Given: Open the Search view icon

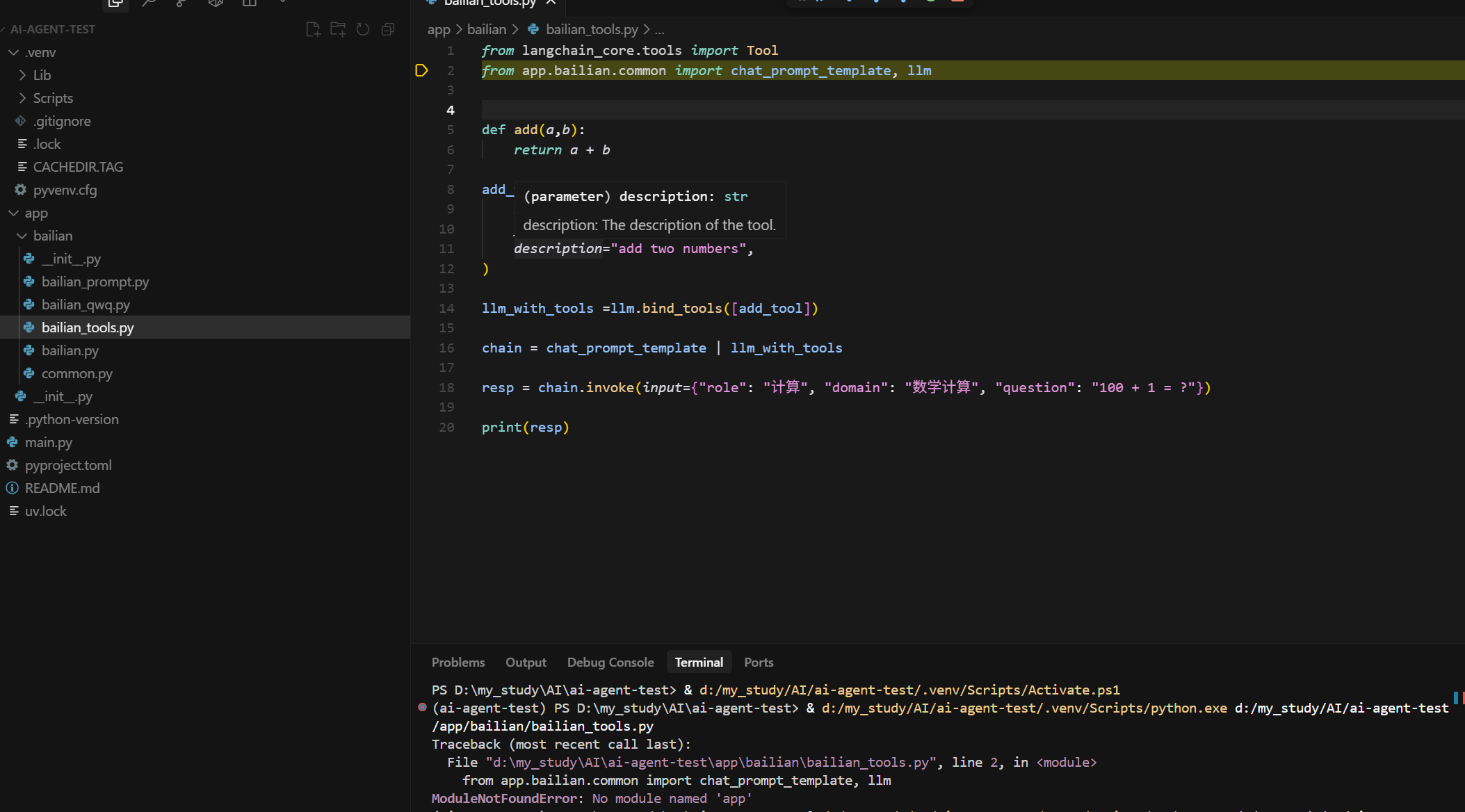Looking at the screenshot, I should pos(148,3).
